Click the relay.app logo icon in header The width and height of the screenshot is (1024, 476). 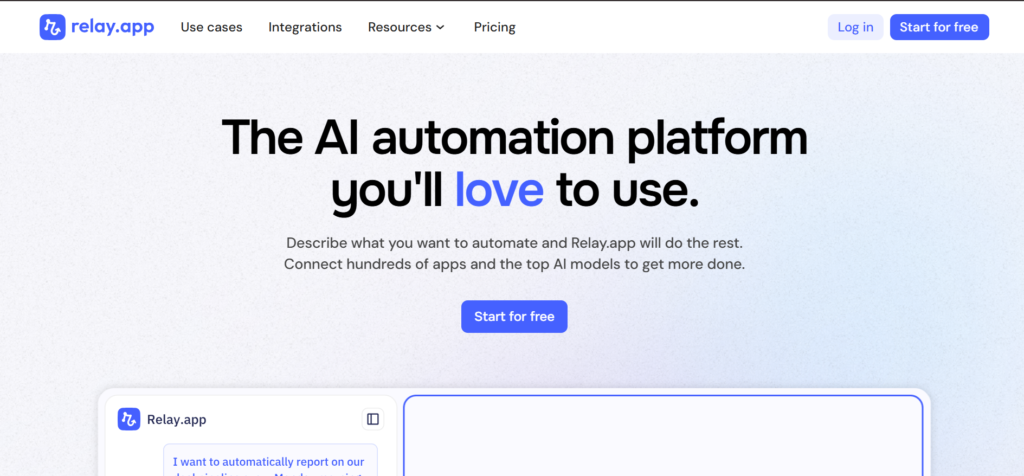tap(52, 27)
